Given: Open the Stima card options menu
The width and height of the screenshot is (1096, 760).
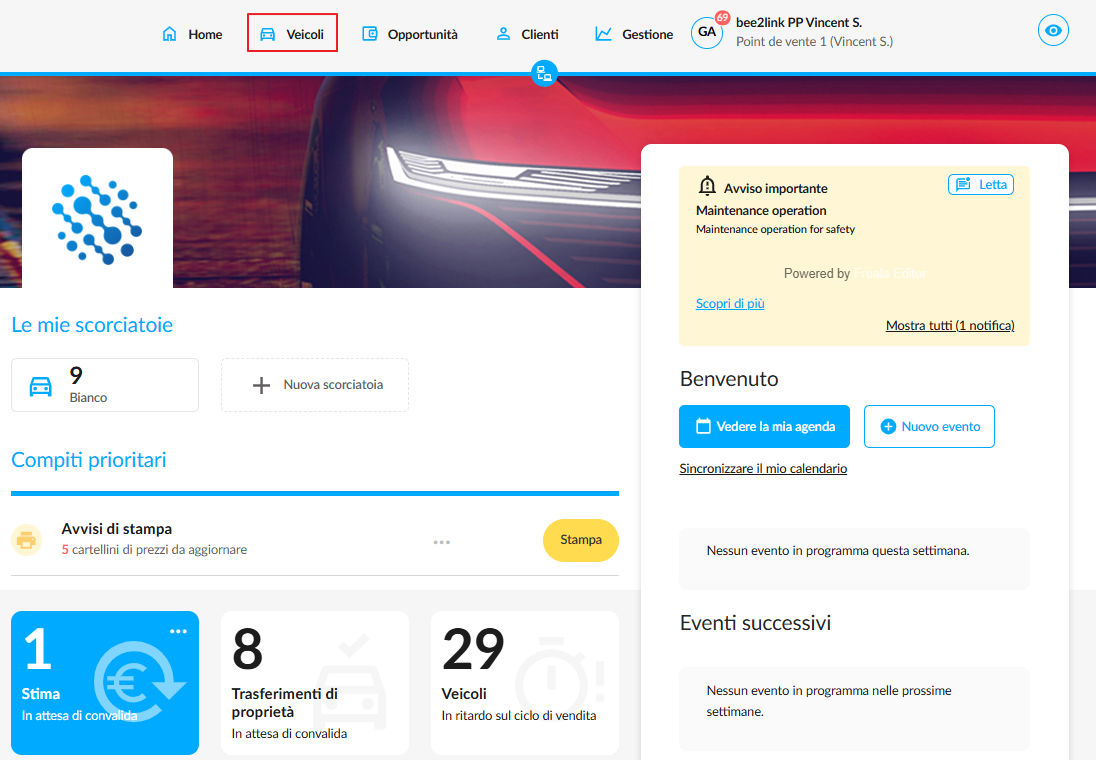Looking at the screenshot, I should coord(178,631).
